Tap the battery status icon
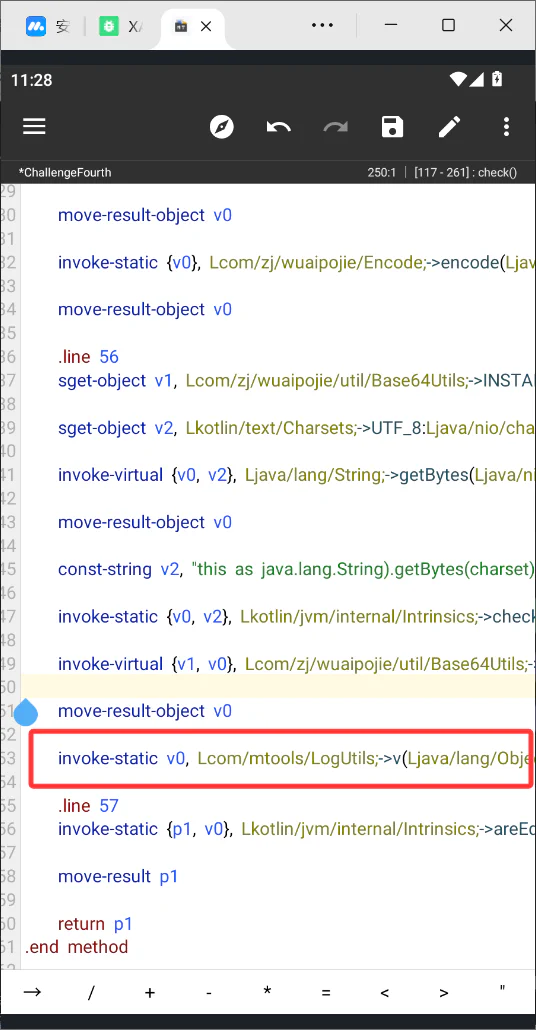The width and height of the screenshot is (536, 1030). (x=497, y=79)
